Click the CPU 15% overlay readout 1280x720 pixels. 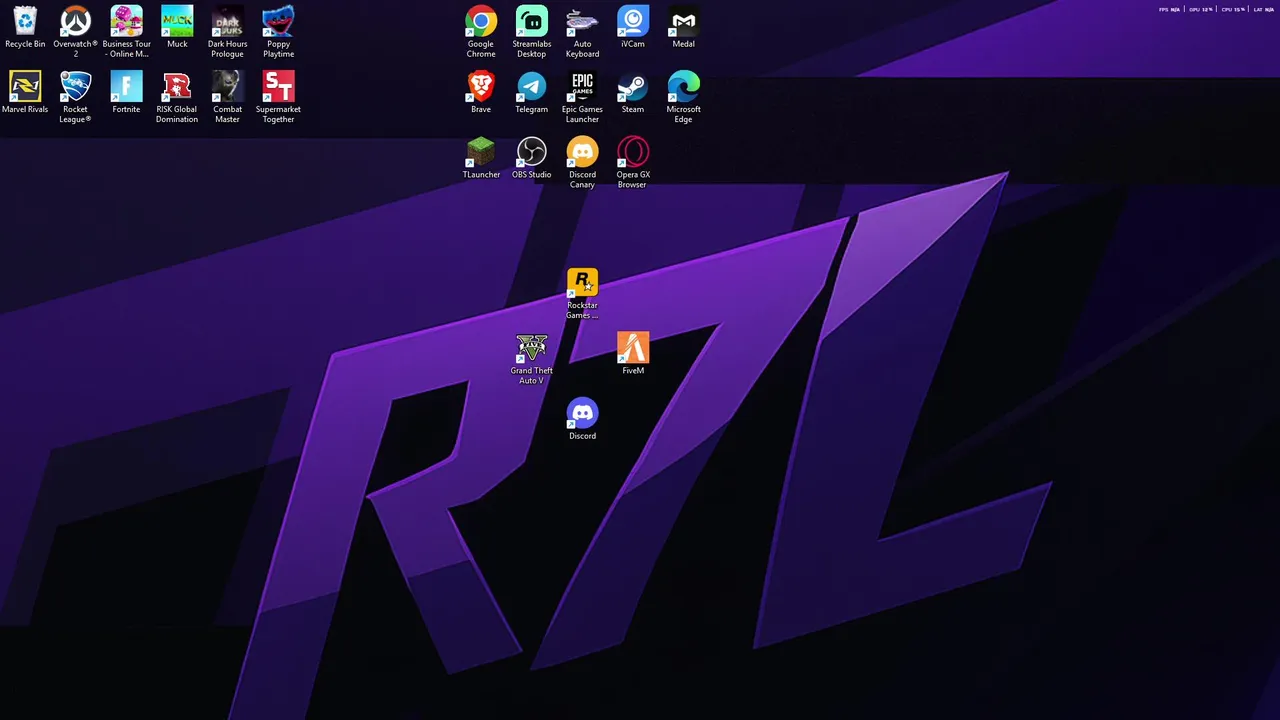pos(1233,9)
